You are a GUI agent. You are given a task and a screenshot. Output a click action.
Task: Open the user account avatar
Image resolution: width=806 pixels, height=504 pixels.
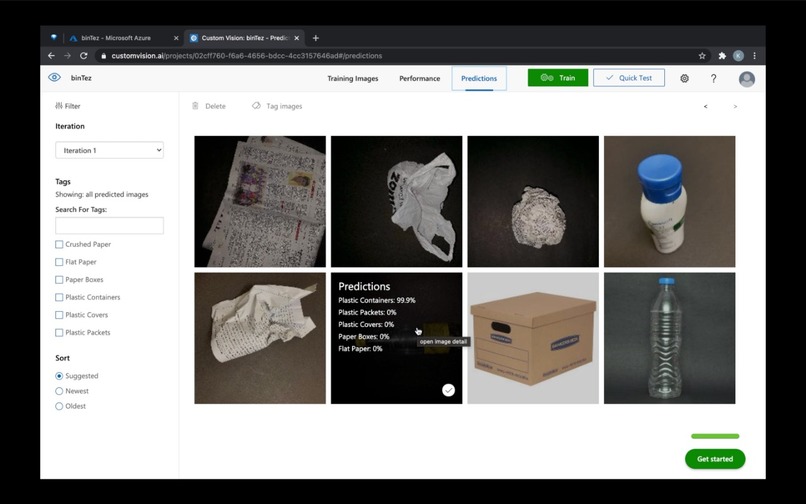click(x=746, y=79)
